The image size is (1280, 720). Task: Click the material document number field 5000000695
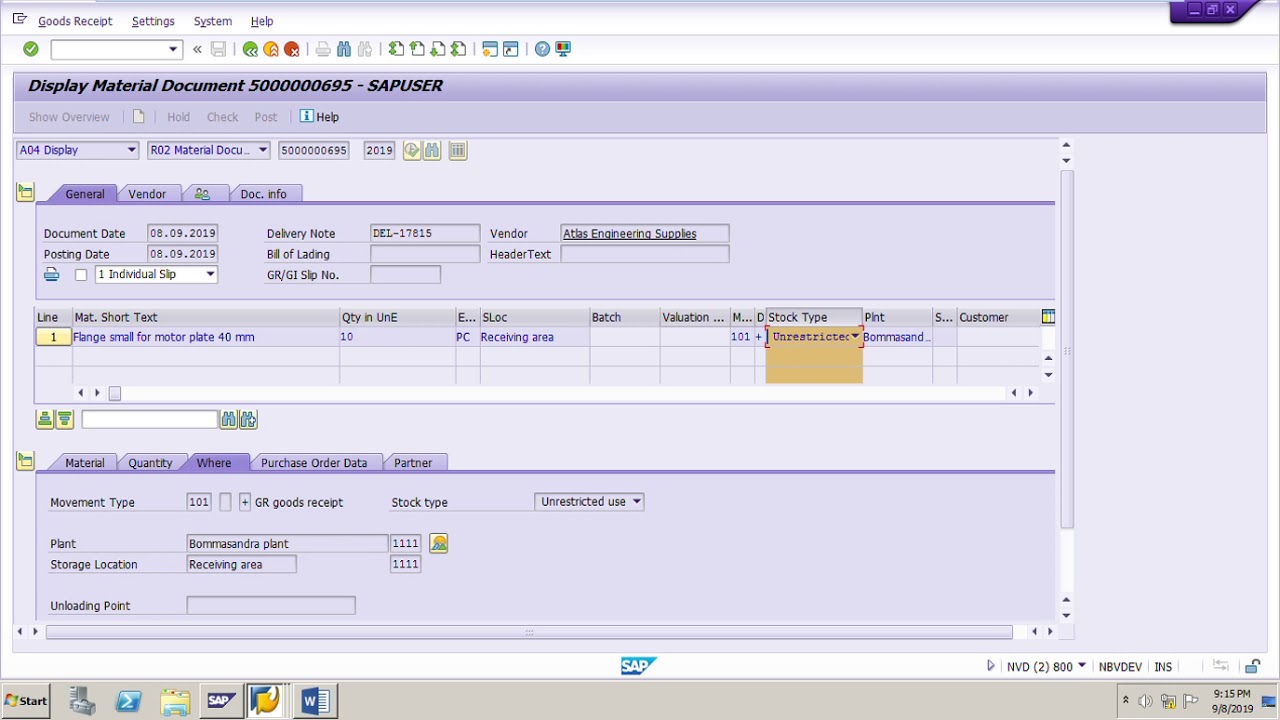pyautogui.click(x=314, y=150)
